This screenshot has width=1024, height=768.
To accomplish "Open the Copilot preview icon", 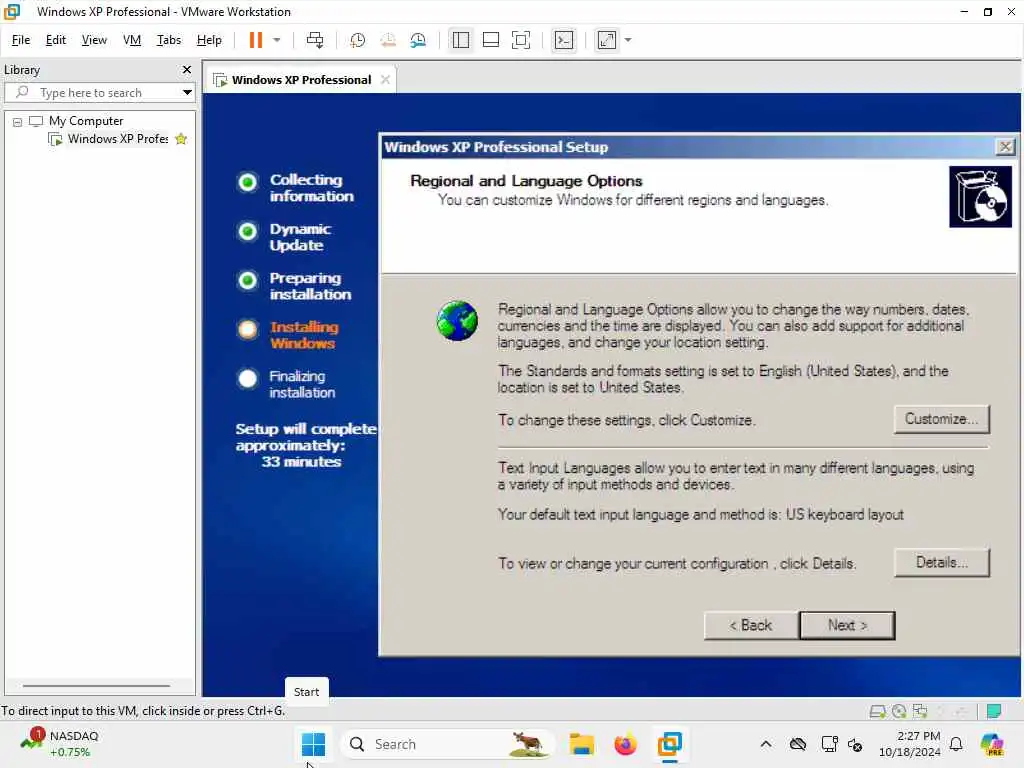I will (992, 744).
